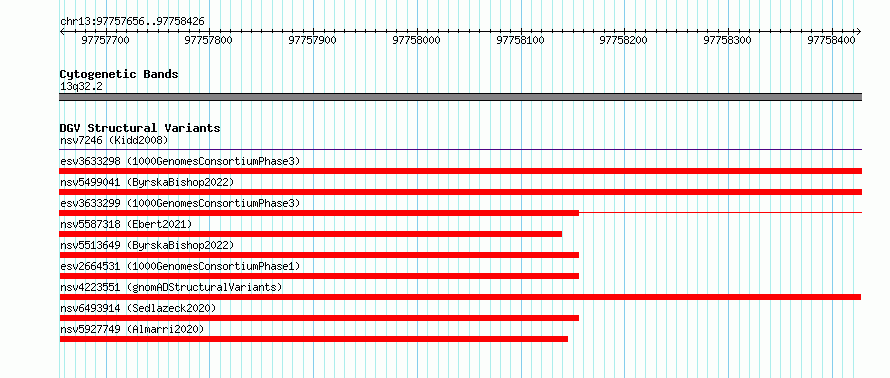Image resolution: width=890 pixels, height=378 pixels.
Task: Click the nsv7246 (Kidd2008) variant label
Action: click(114, 140)
